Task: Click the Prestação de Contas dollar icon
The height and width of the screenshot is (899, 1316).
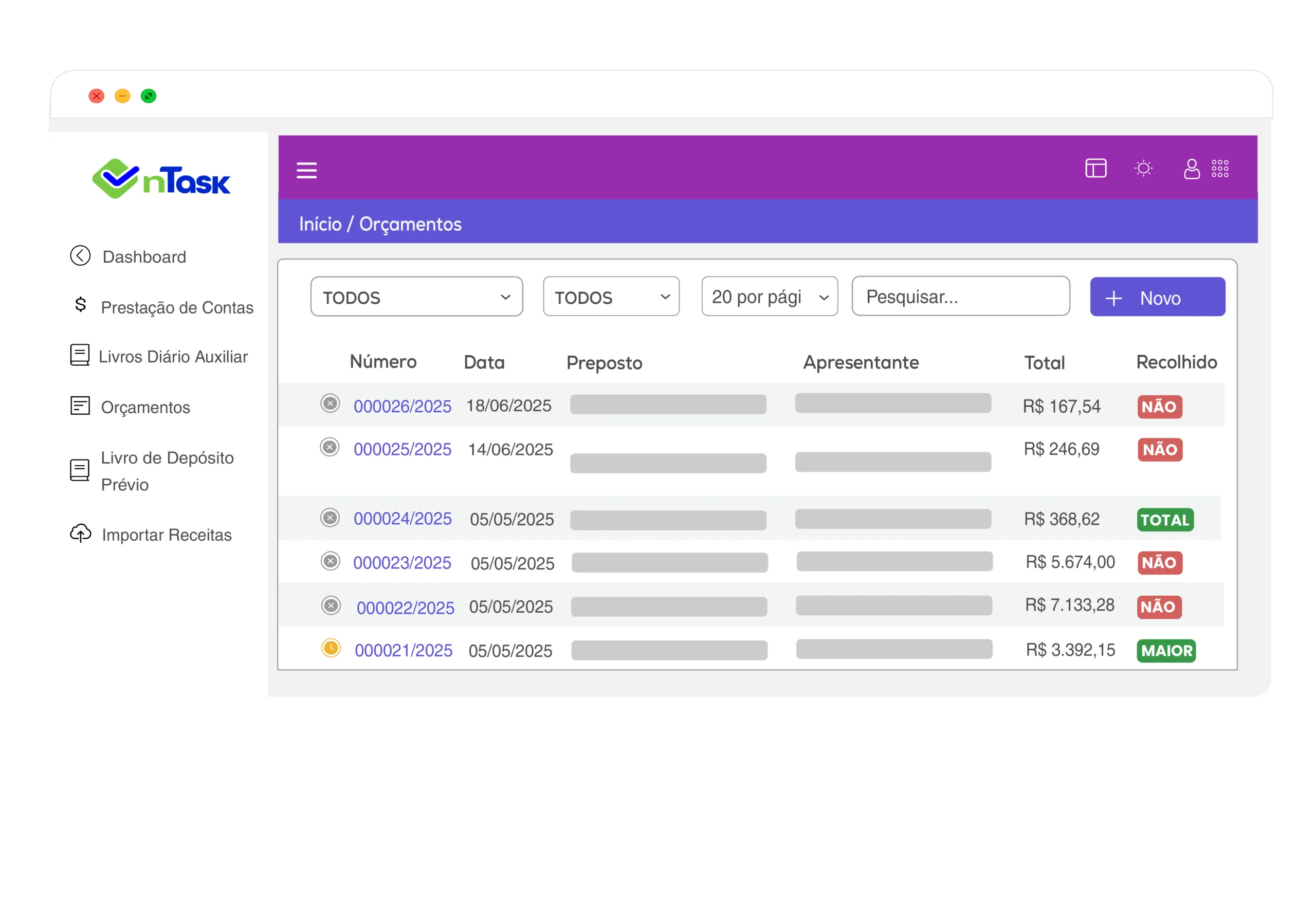Action: coord(80,305)
